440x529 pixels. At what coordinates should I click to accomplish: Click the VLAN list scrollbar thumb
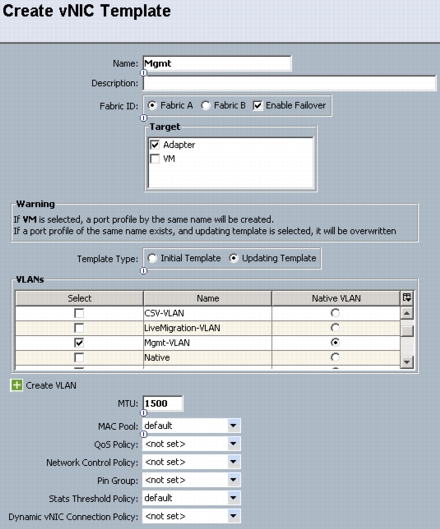(x=407, y=331)
